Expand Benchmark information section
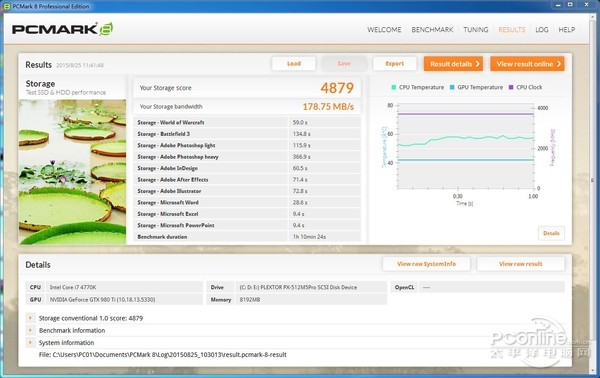 [x=30, y=330]
